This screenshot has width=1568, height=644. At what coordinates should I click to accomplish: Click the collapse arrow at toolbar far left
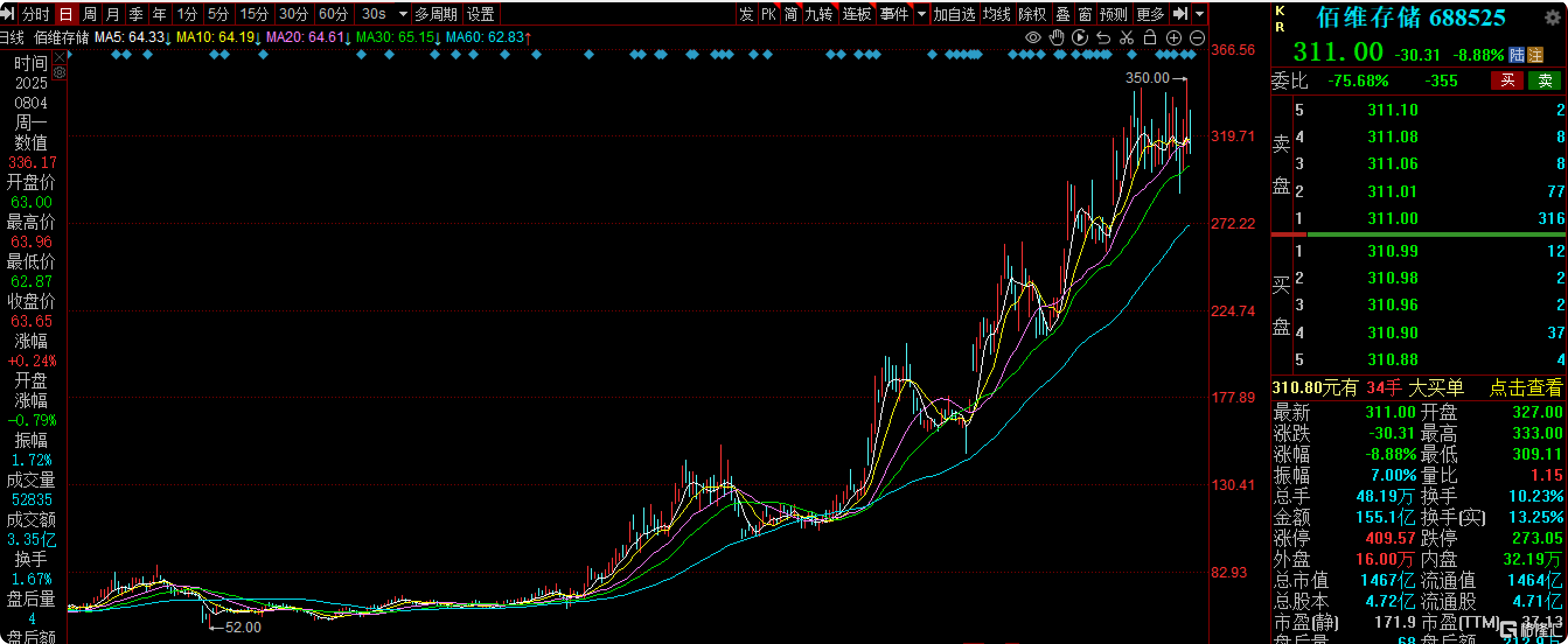8,13
